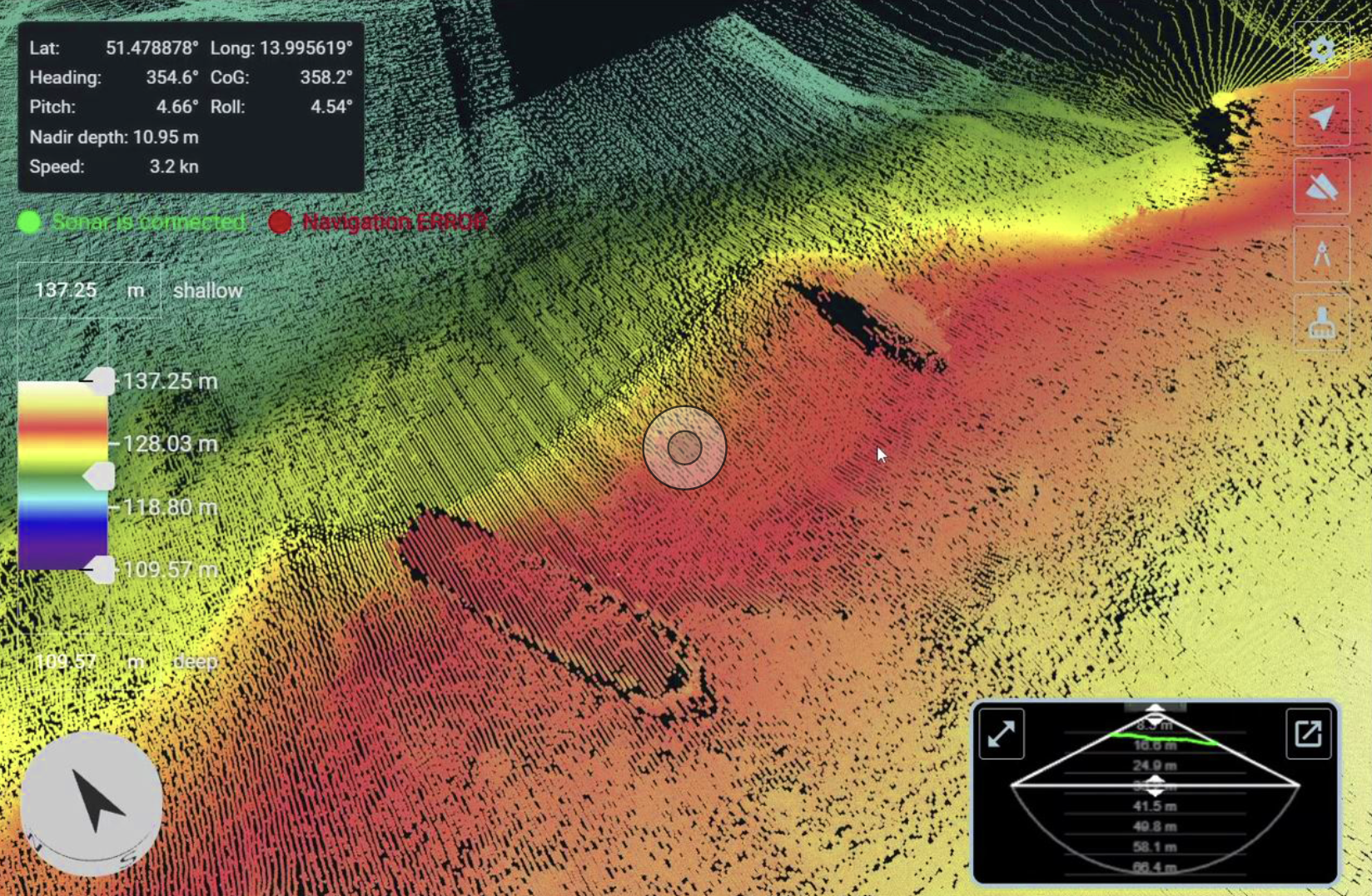Click the middle range arrow in sonar view

(x=1155, y=784)
